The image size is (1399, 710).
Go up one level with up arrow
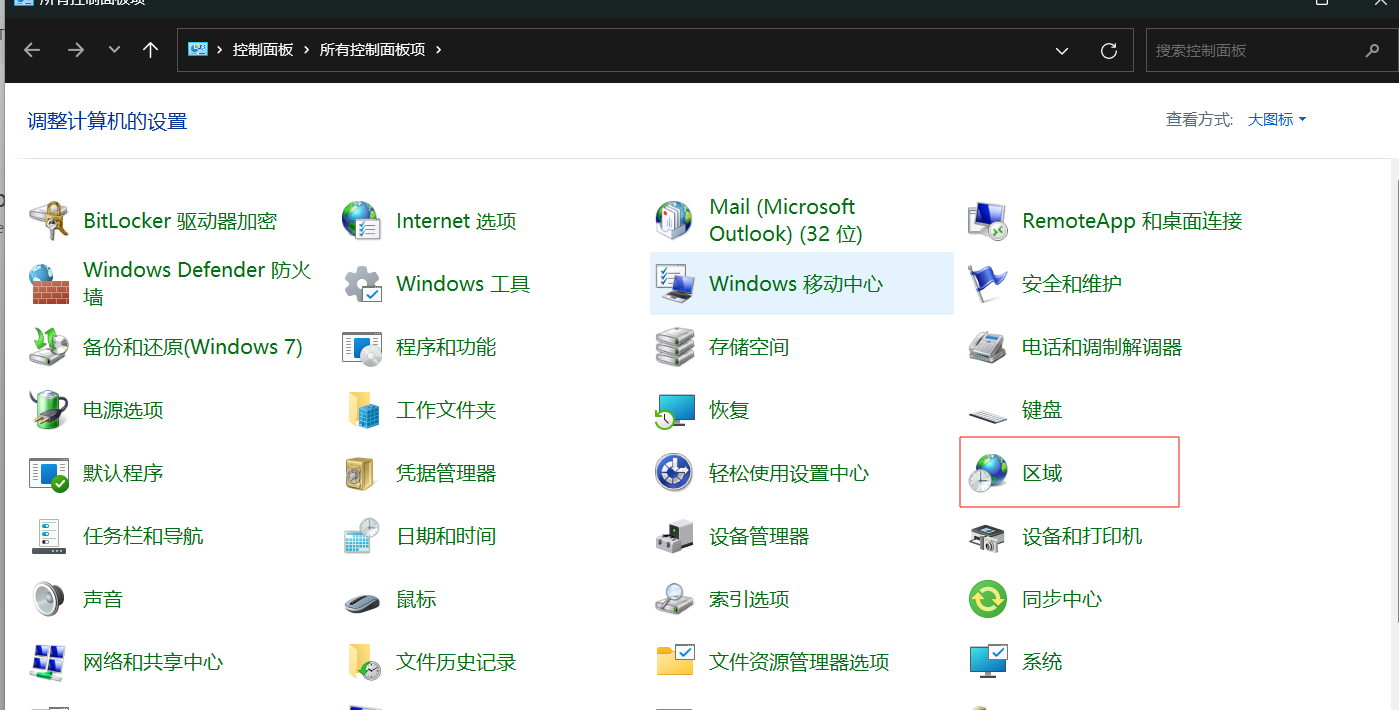[151, 50]
